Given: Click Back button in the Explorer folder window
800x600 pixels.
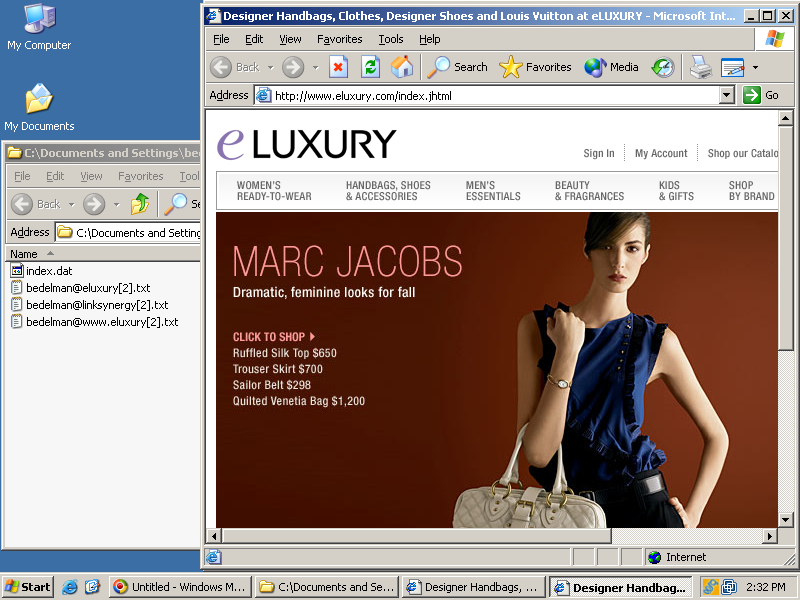Looking at the screenshot, I should tap(36, 204).
